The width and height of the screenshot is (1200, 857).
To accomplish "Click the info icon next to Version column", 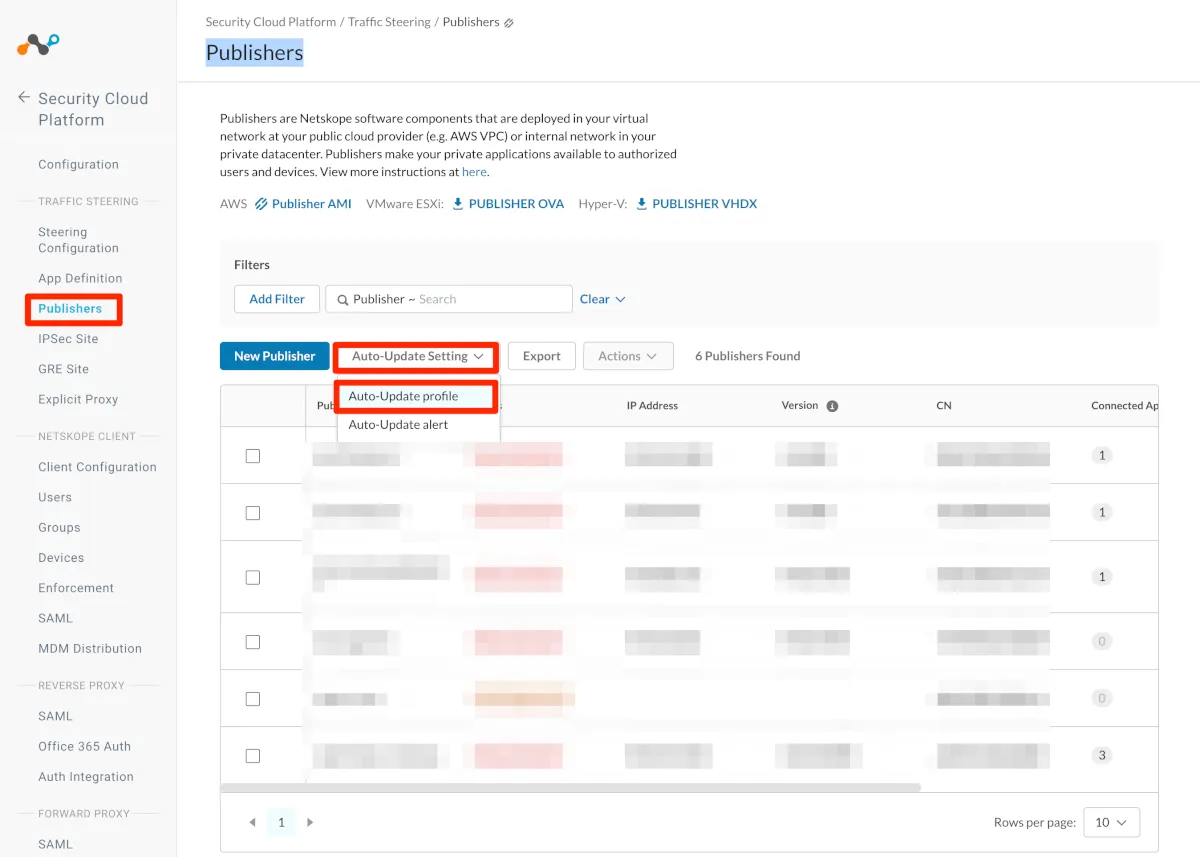I will pos(832,406).
